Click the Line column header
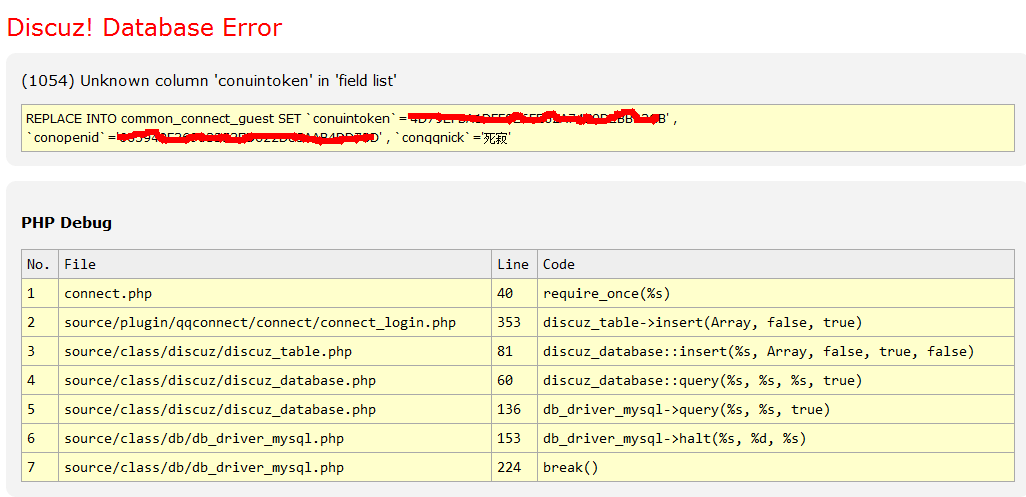Image resolution: width=1026 pixels, height=497 pixels. tap(512, 264)
